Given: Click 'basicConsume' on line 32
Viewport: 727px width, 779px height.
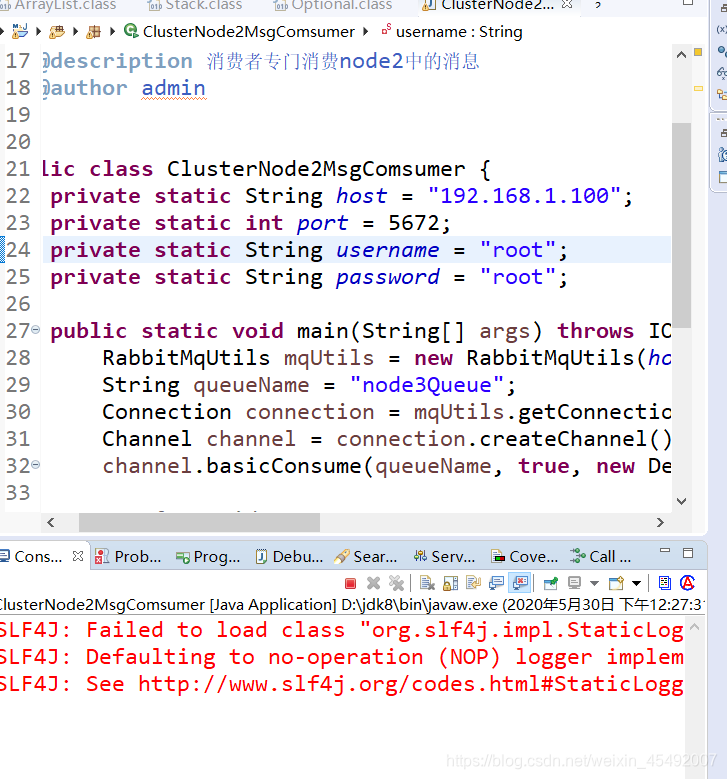Looking at the screenshot, I should tap(284, 466).
